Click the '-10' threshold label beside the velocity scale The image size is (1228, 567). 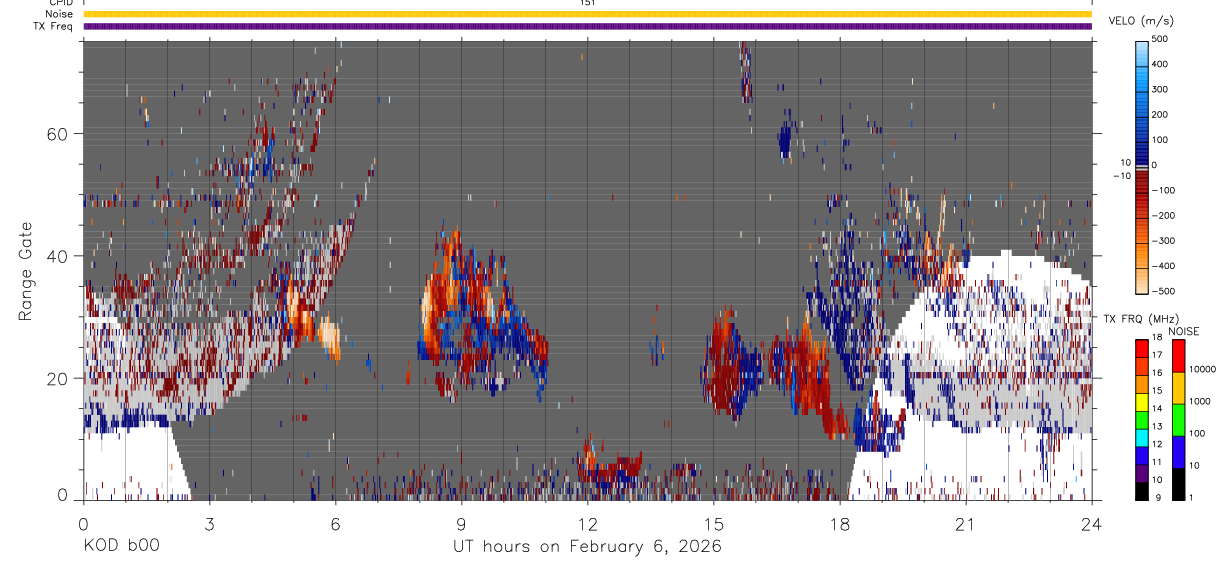point(1120,175)
